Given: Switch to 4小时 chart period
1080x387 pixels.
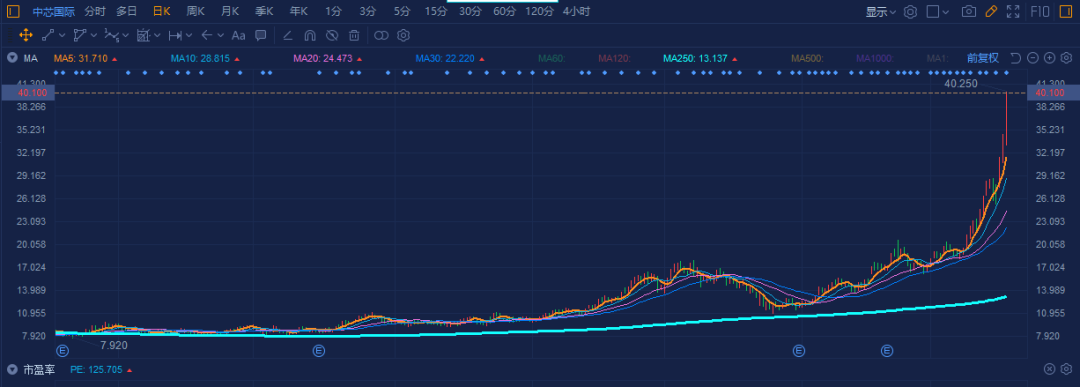Looking at the screenshot, I should [x=576, y=12].
